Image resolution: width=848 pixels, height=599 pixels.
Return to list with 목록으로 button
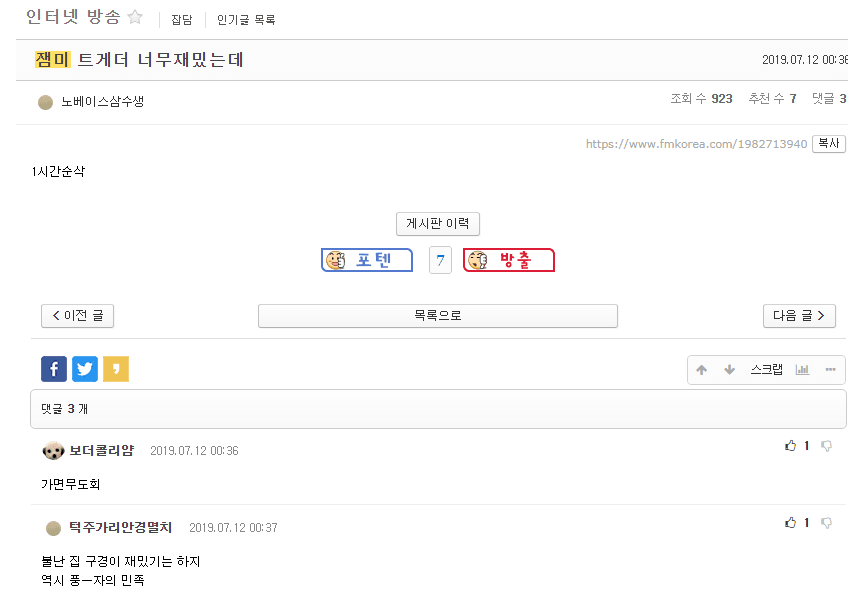tap(438, 316)
